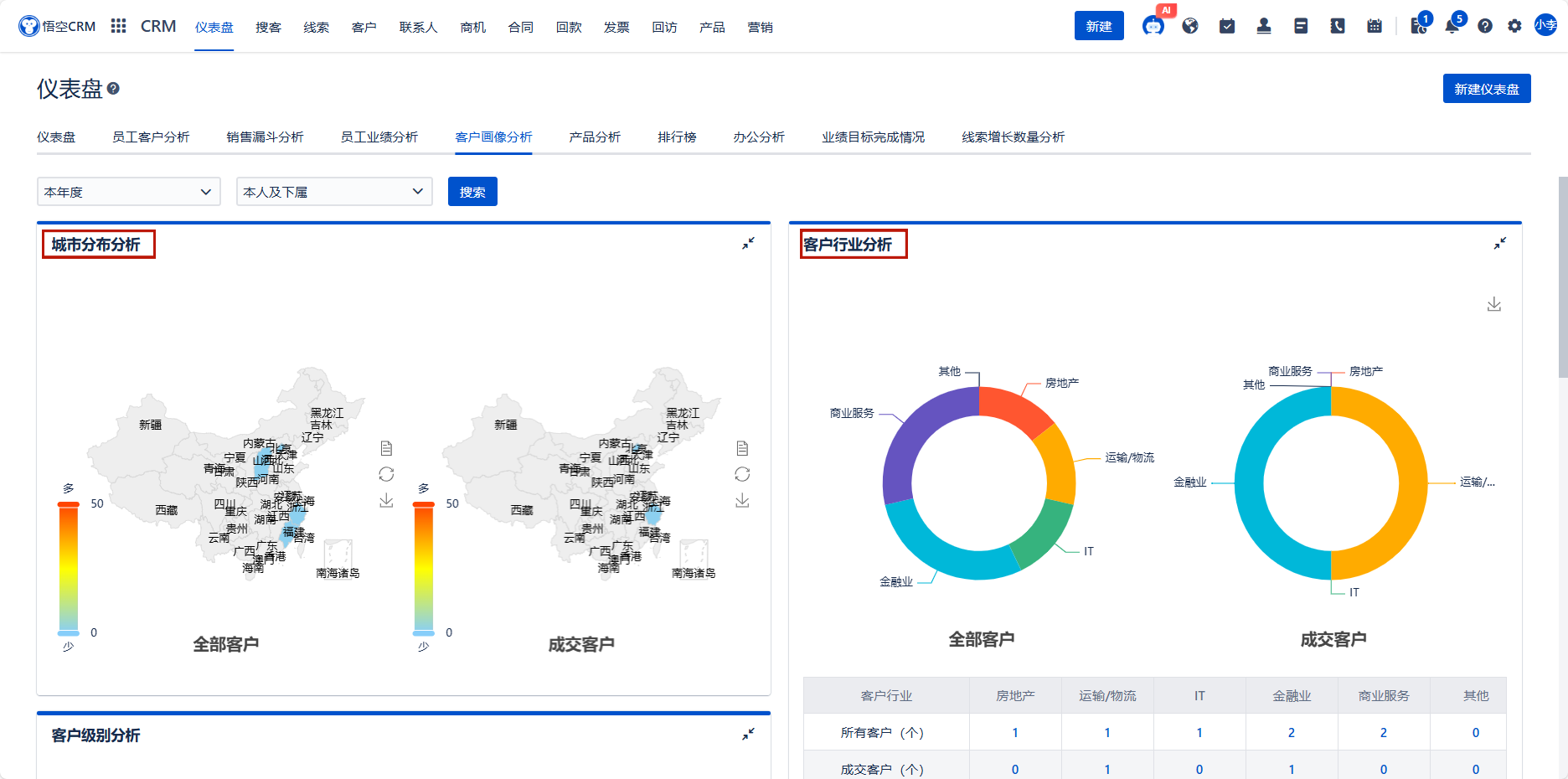Save the 全部客户 map as image
Image resolution: width=1568 pixels, height=779 pixels.
386,500
